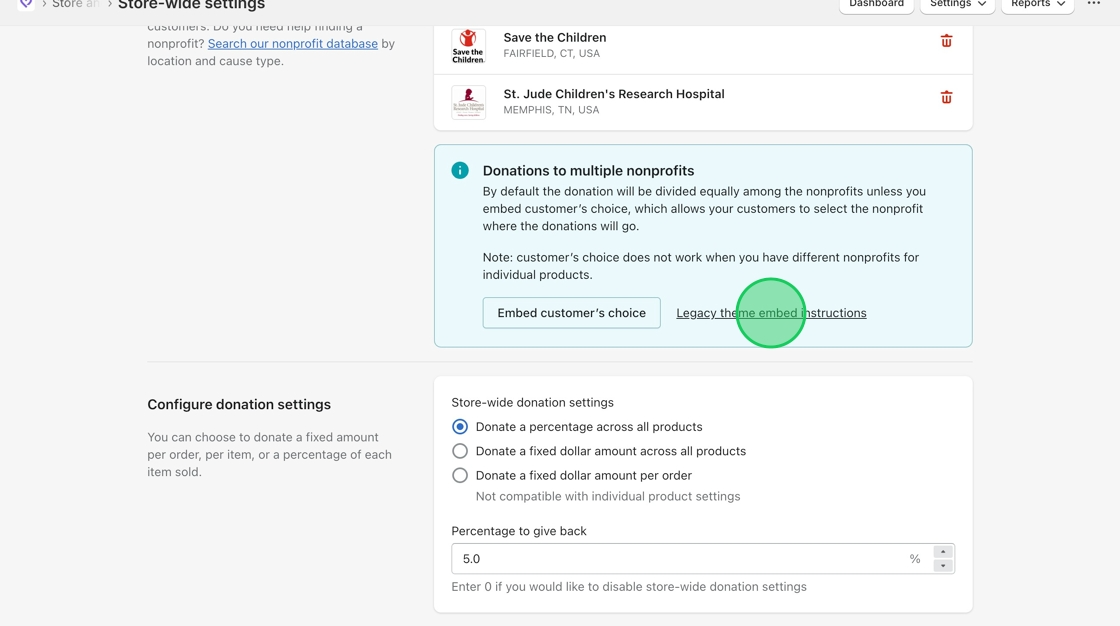Image resolution: width=1120 pixels, height=626 pixels.
Task: Click the info icon in donations notice
Action: [x=460, y=170]
